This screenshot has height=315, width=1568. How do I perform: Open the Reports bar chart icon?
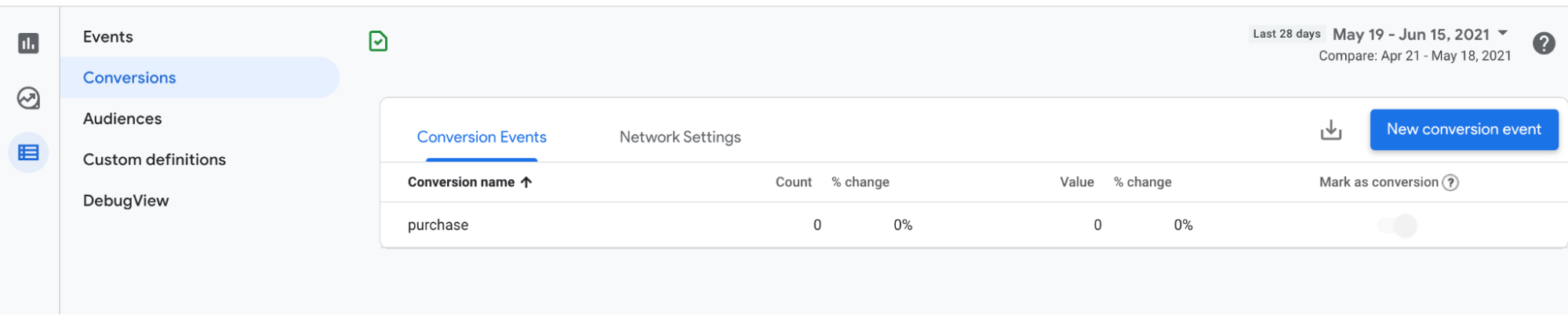click(x=28, y=43)
